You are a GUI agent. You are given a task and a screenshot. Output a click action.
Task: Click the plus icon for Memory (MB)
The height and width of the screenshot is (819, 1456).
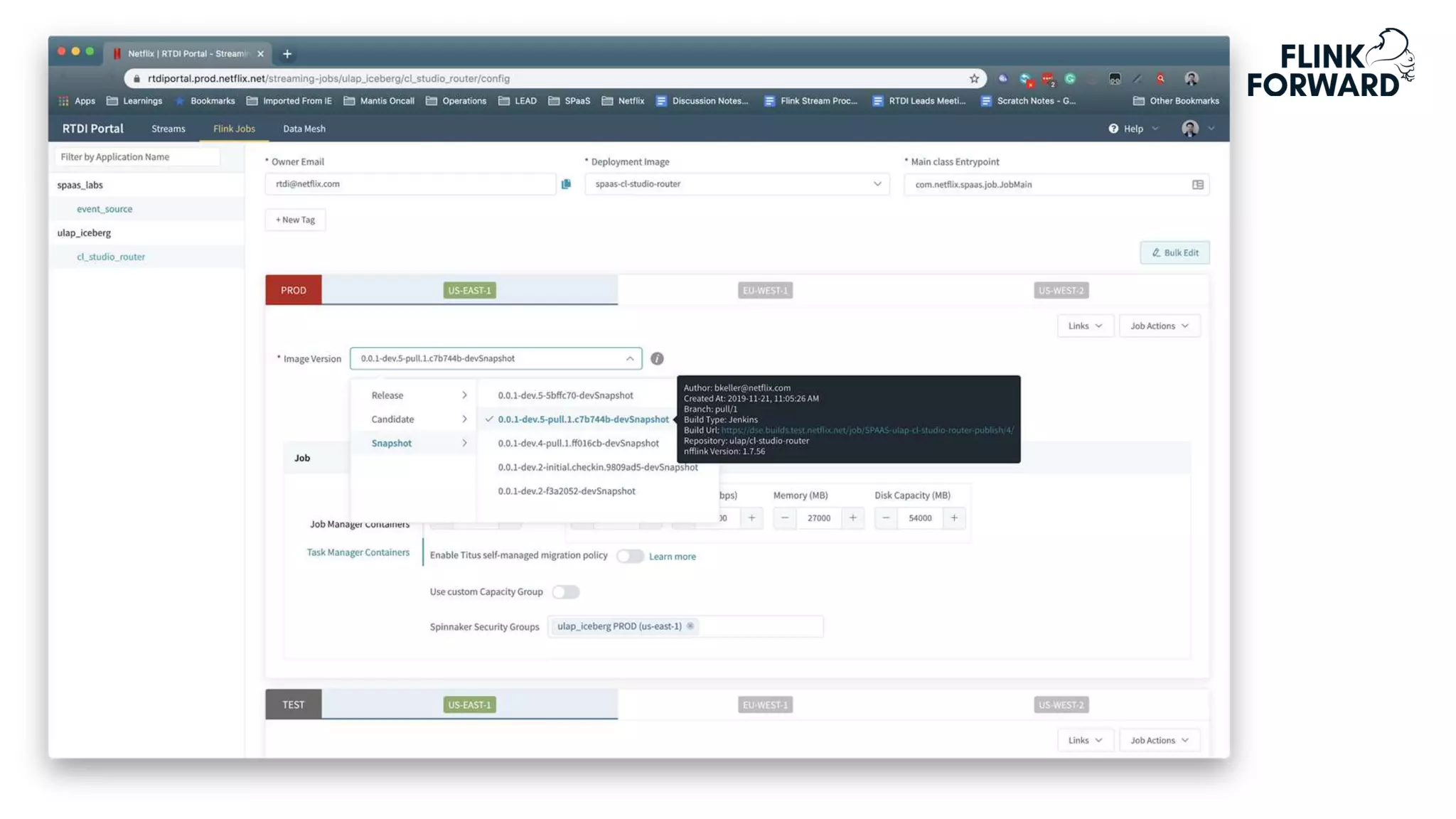(x=852, y=518)
